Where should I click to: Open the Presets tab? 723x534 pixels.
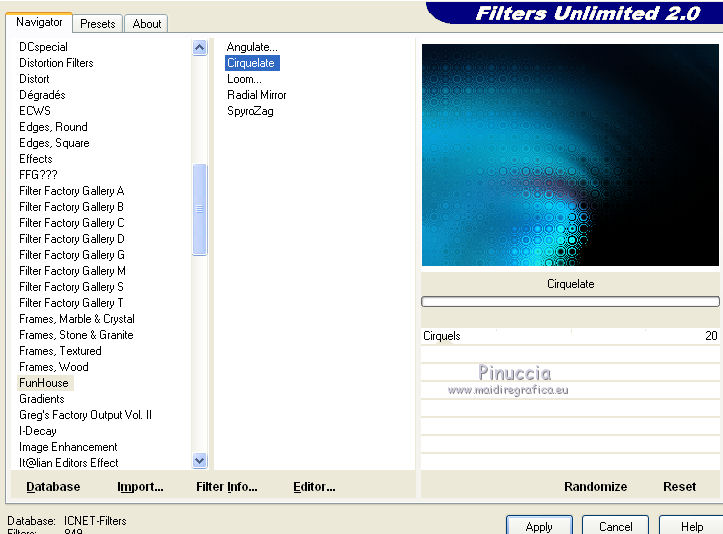(x=97, y=24)
